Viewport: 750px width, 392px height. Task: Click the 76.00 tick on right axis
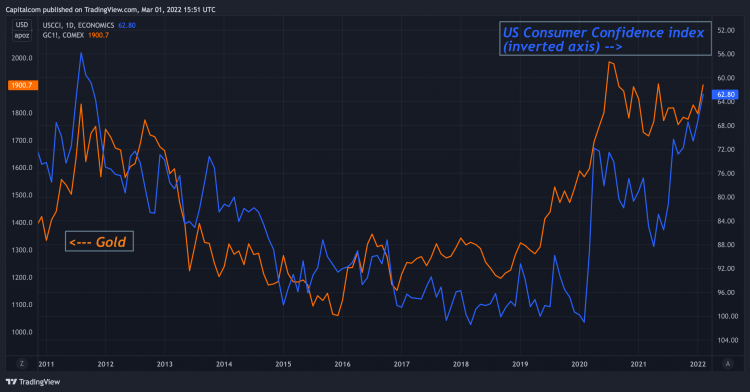click(x=726, y=174)
